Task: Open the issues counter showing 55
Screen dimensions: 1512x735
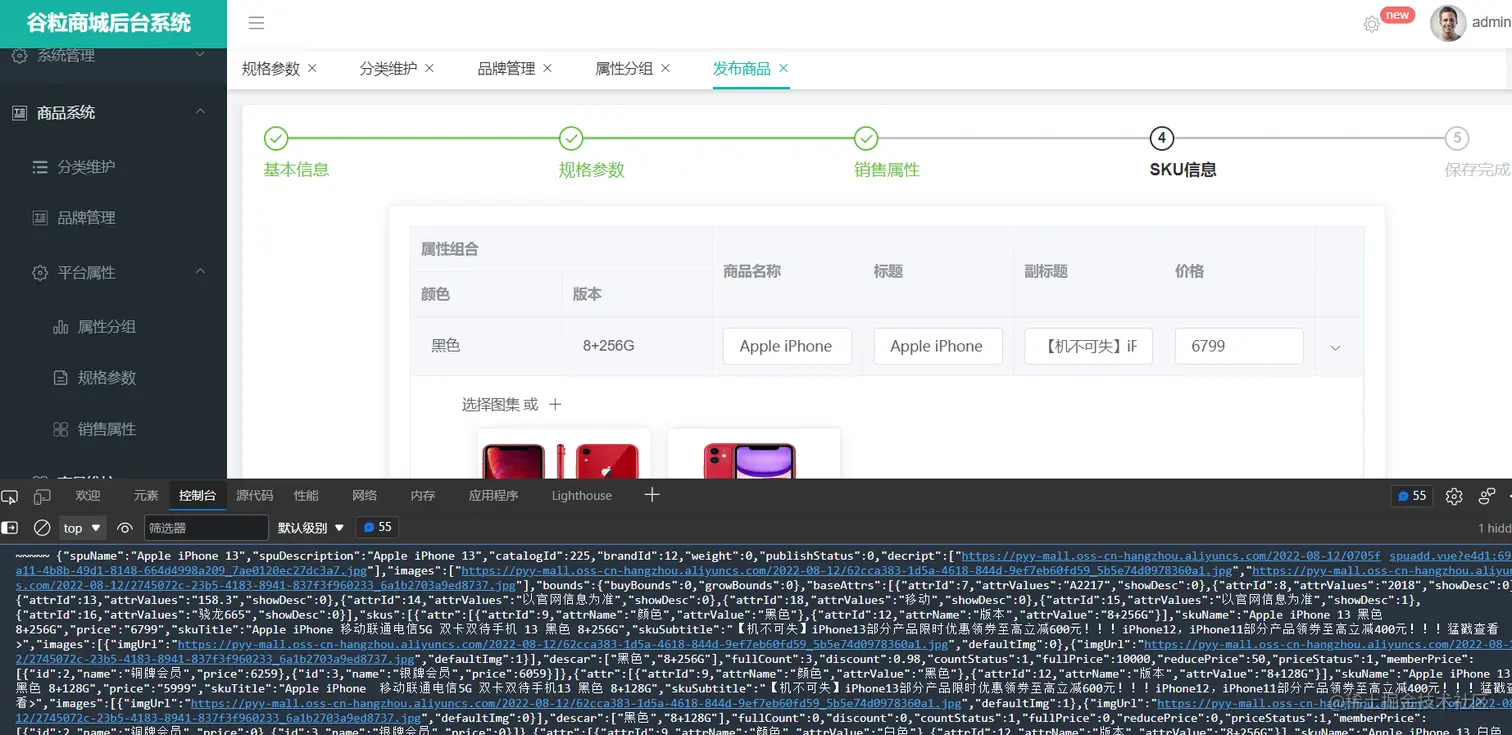Action: (1410, 495)
